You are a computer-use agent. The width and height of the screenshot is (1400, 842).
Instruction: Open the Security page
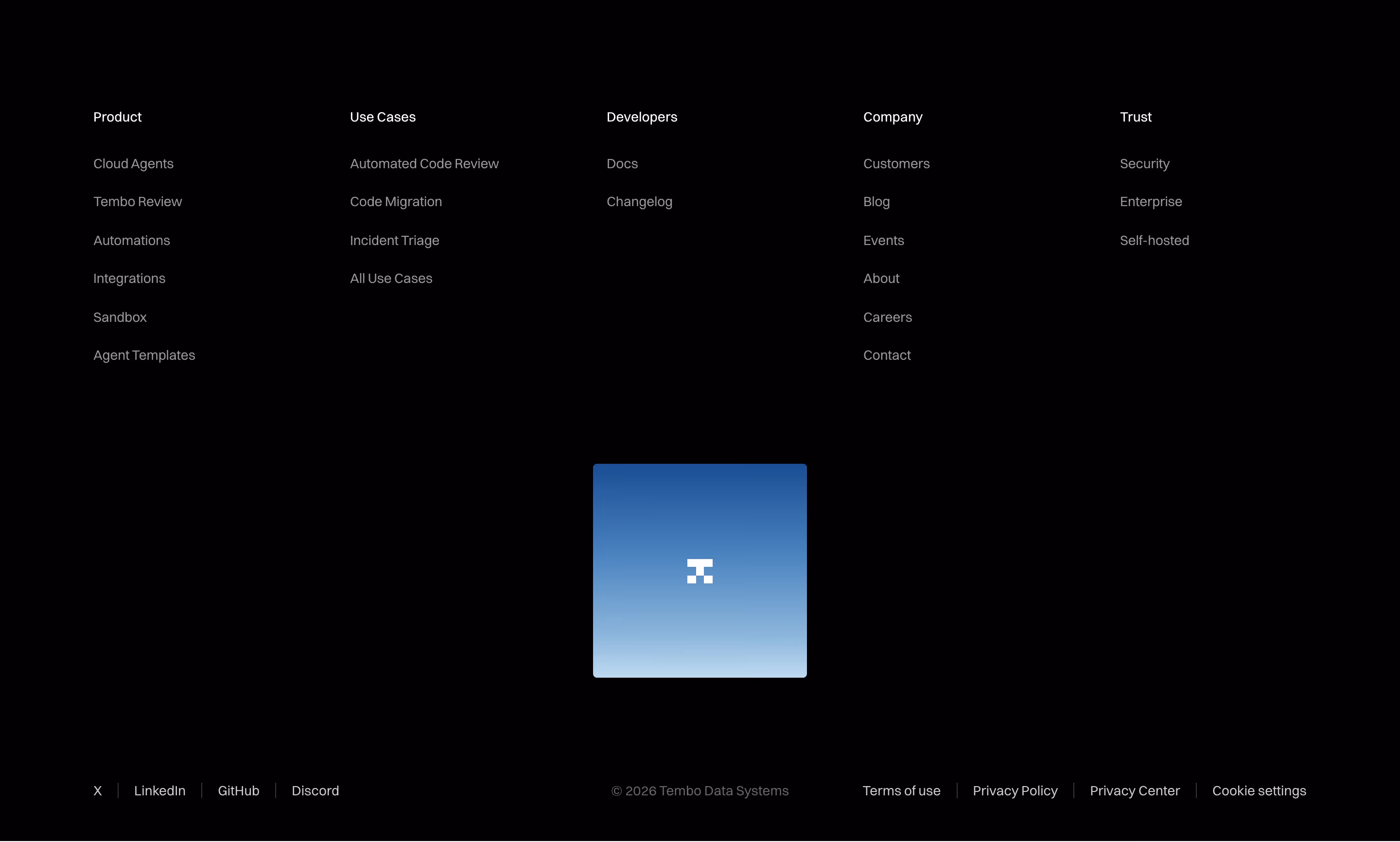[1144, 163]
